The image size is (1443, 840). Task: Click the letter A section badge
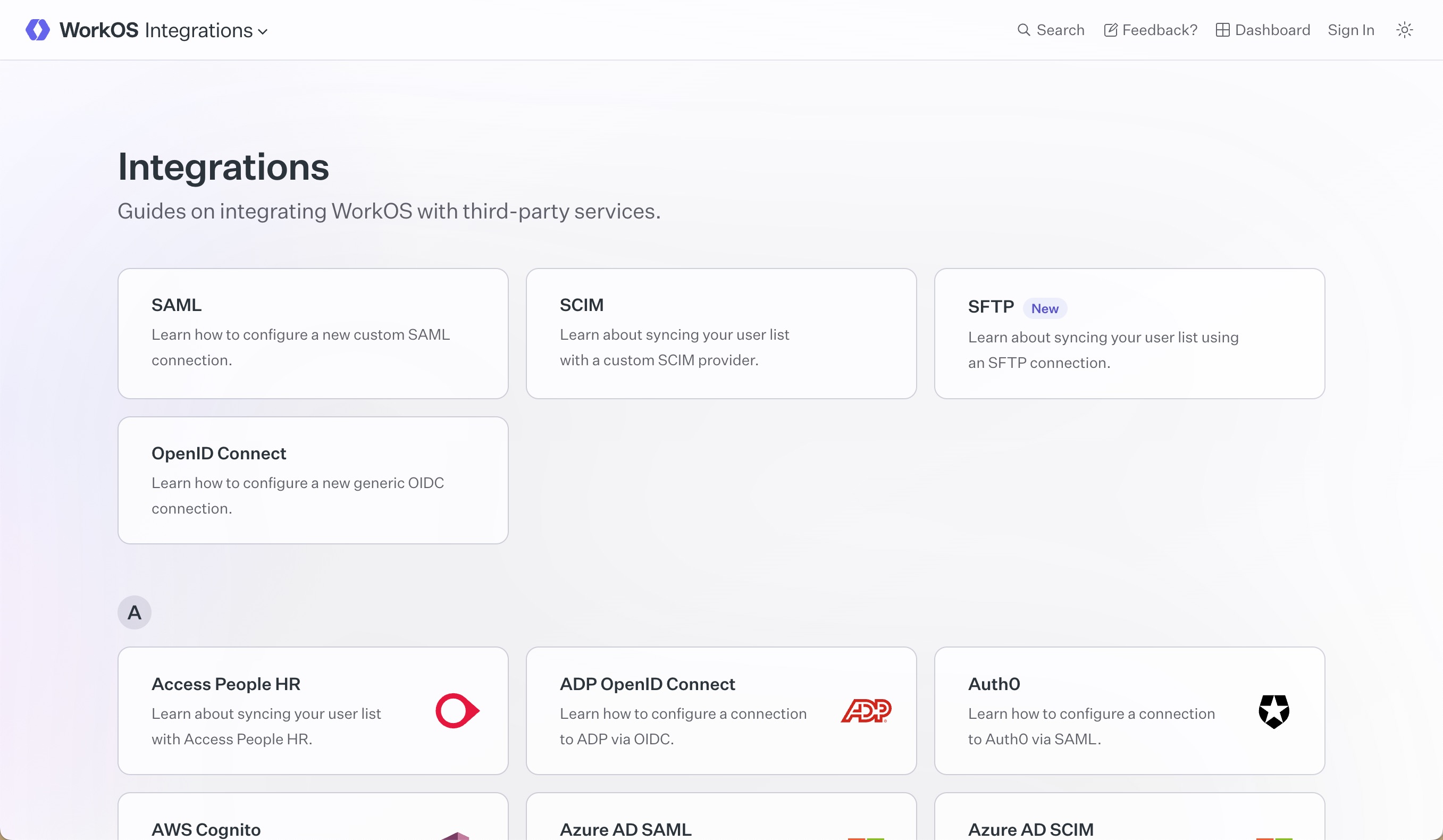[134, 611]
